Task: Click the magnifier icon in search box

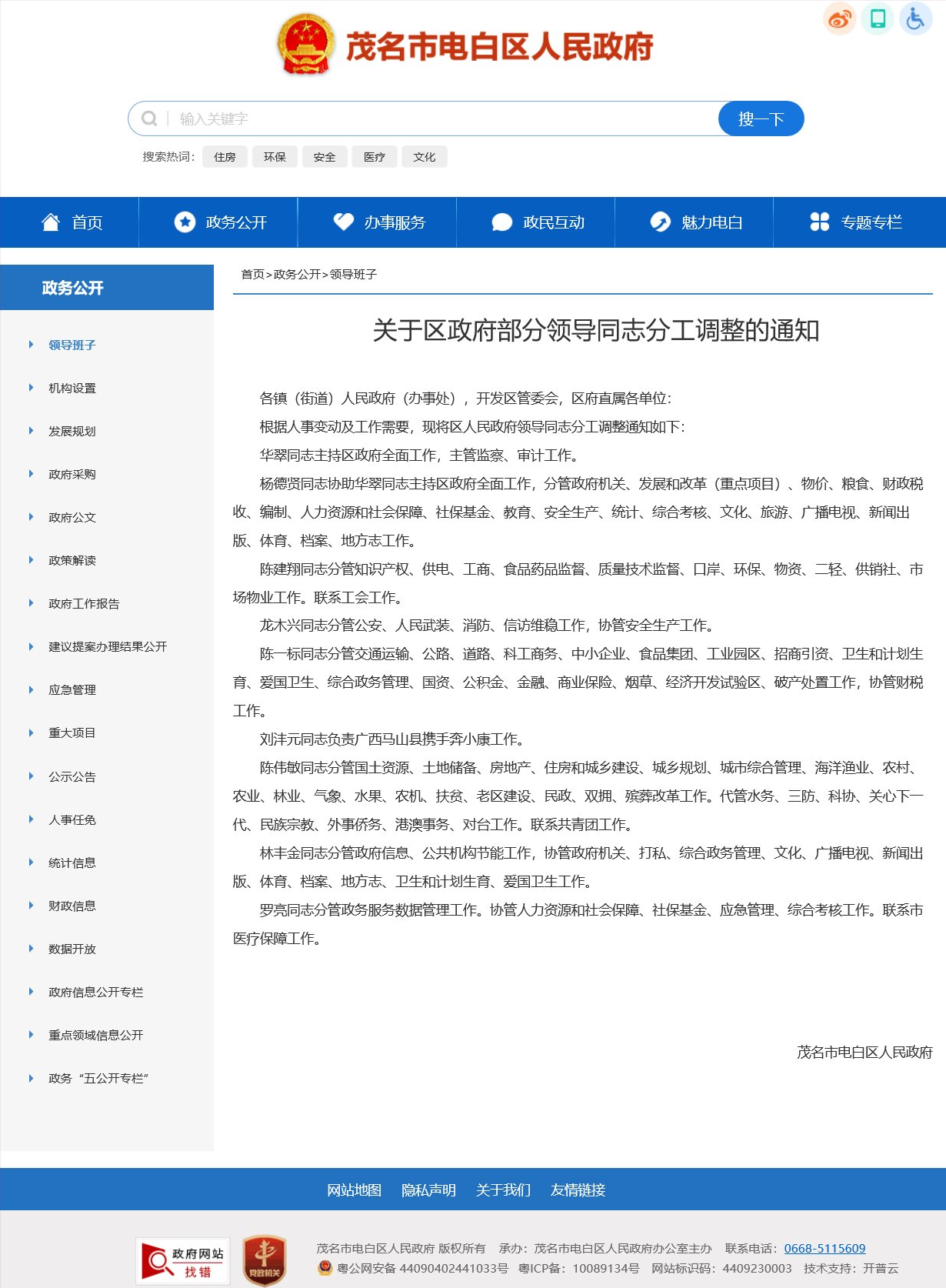Action: (149, 118)
